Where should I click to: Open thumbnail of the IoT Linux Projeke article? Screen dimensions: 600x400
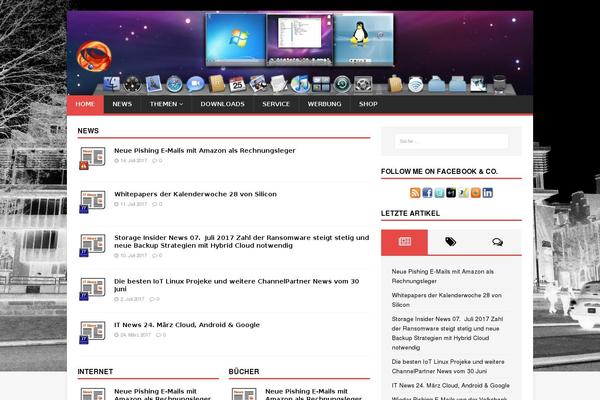(x=92, y=289)
